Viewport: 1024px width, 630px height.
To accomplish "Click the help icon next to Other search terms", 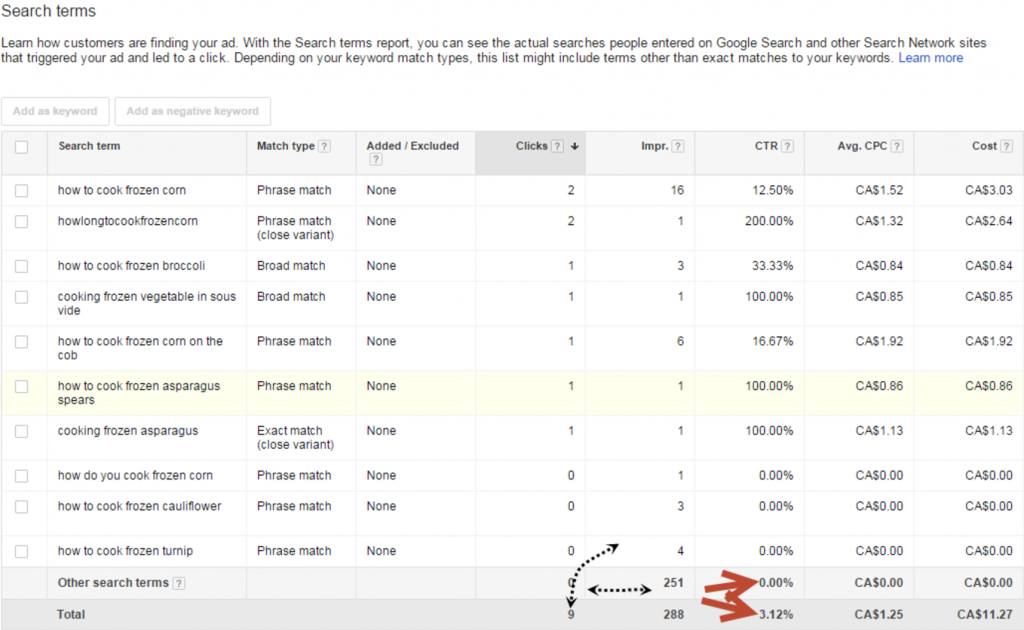I will (x=178, y=583).
